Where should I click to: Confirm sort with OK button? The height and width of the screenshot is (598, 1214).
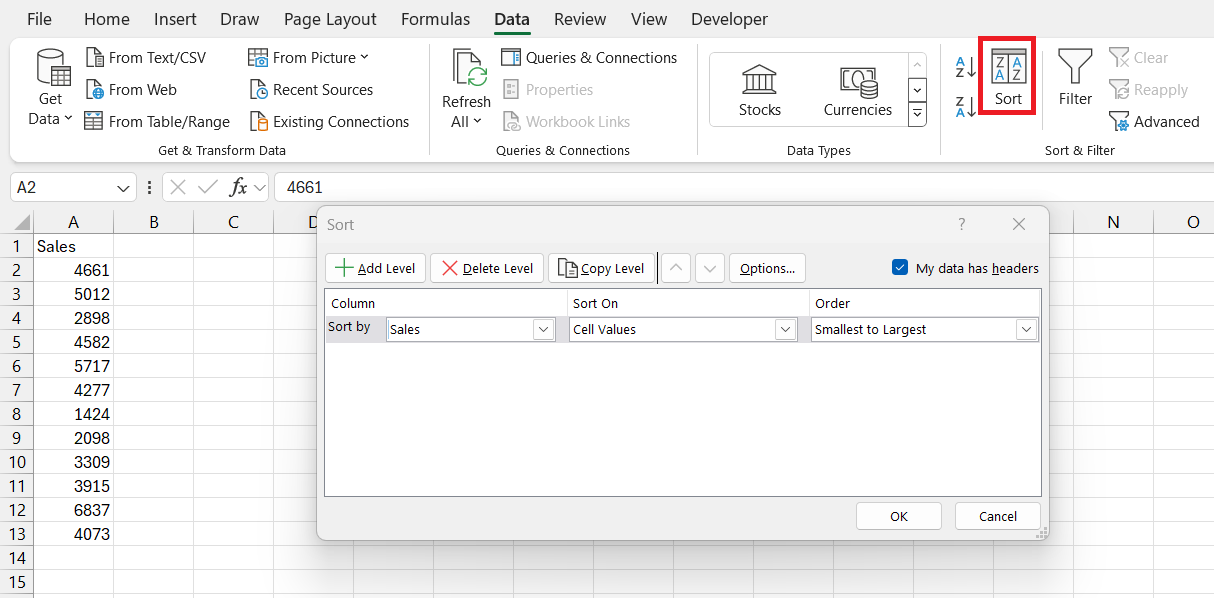coord(899,516)
